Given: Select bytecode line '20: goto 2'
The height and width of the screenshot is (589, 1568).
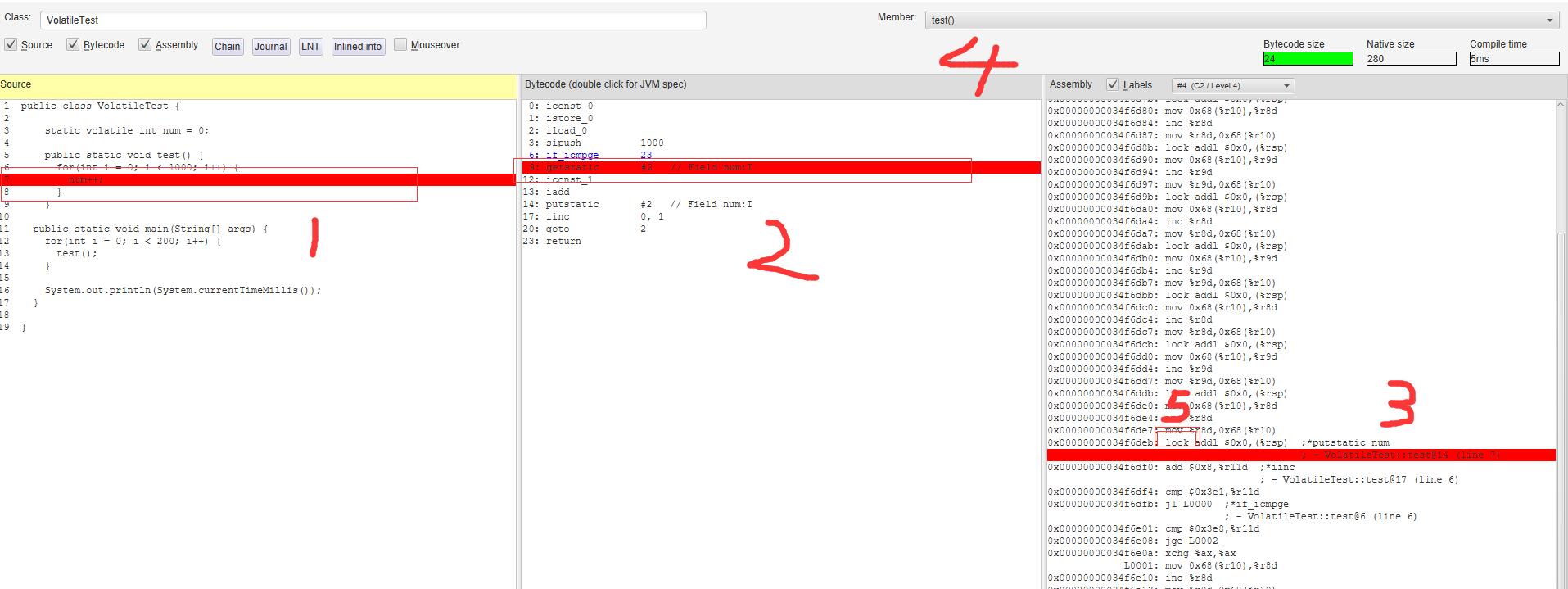Looking at the screenshot, I should tap(585, 229).
